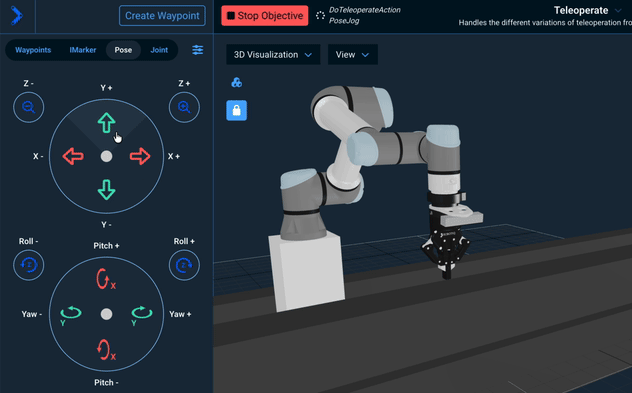Click the MoveIt Studio logo icon

pos(17,16)
